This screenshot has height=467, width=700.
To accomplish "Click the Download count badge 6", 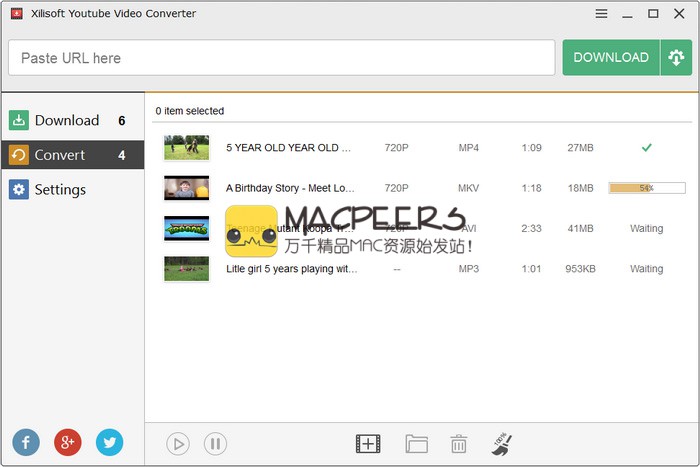I will (x=121, y=121).
